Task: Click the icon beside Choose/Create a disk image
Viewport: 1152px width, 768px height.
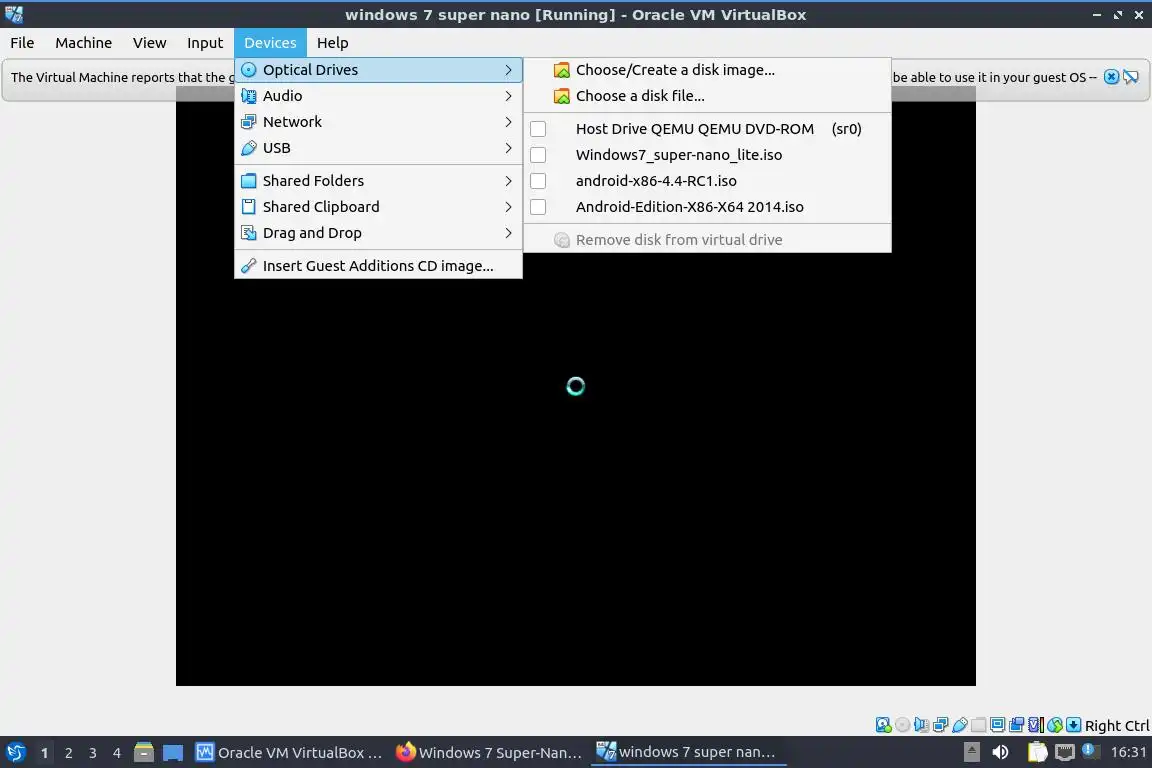Action: (562, 70)
